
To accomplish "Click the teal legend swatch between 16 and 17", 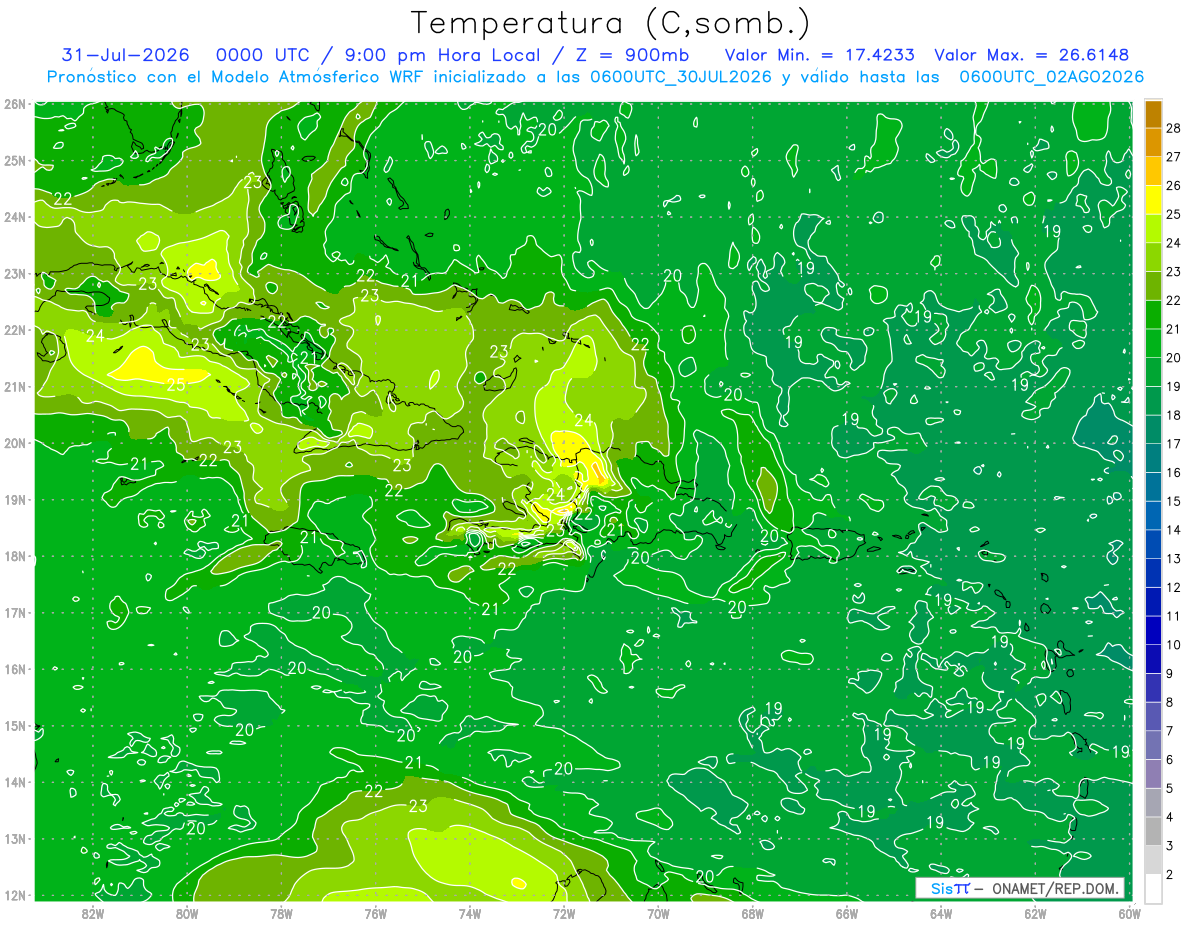I will click(1153, 459).
